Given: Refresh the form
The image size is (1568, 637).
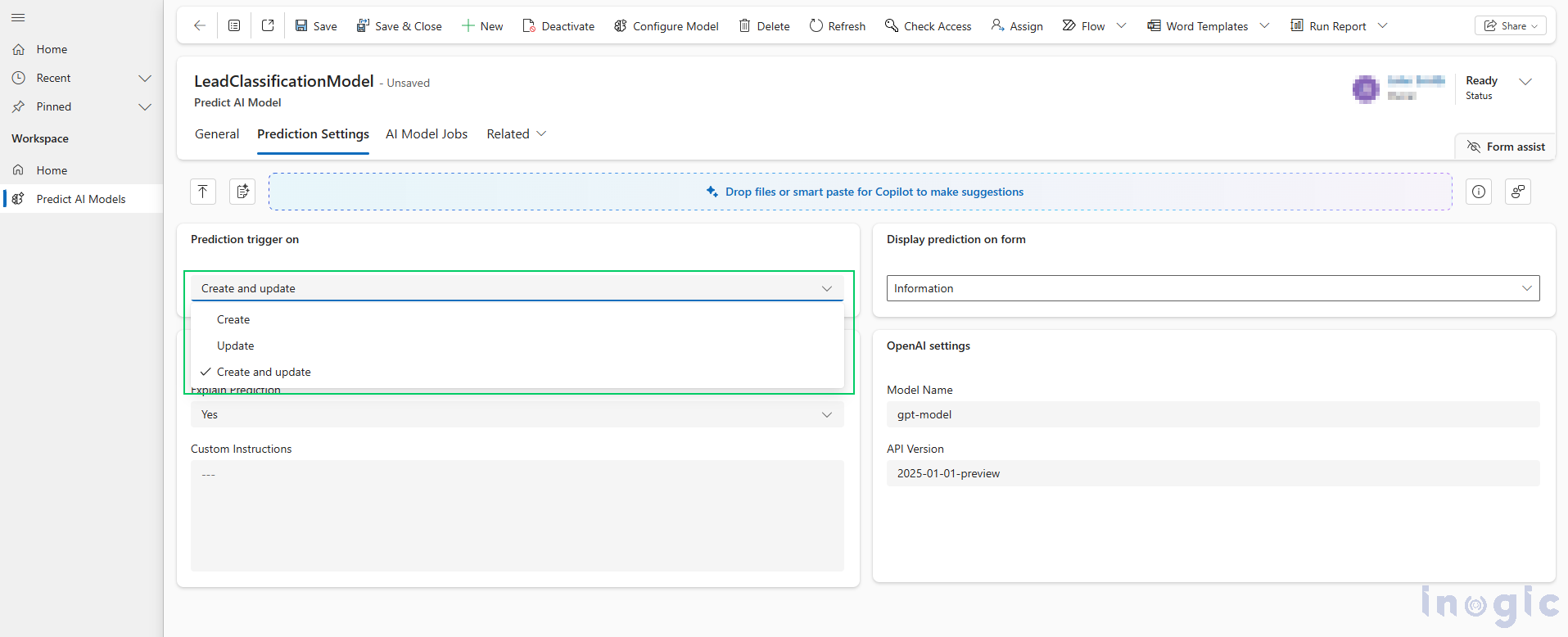Looking at the screenshot, I should point(838,25).
